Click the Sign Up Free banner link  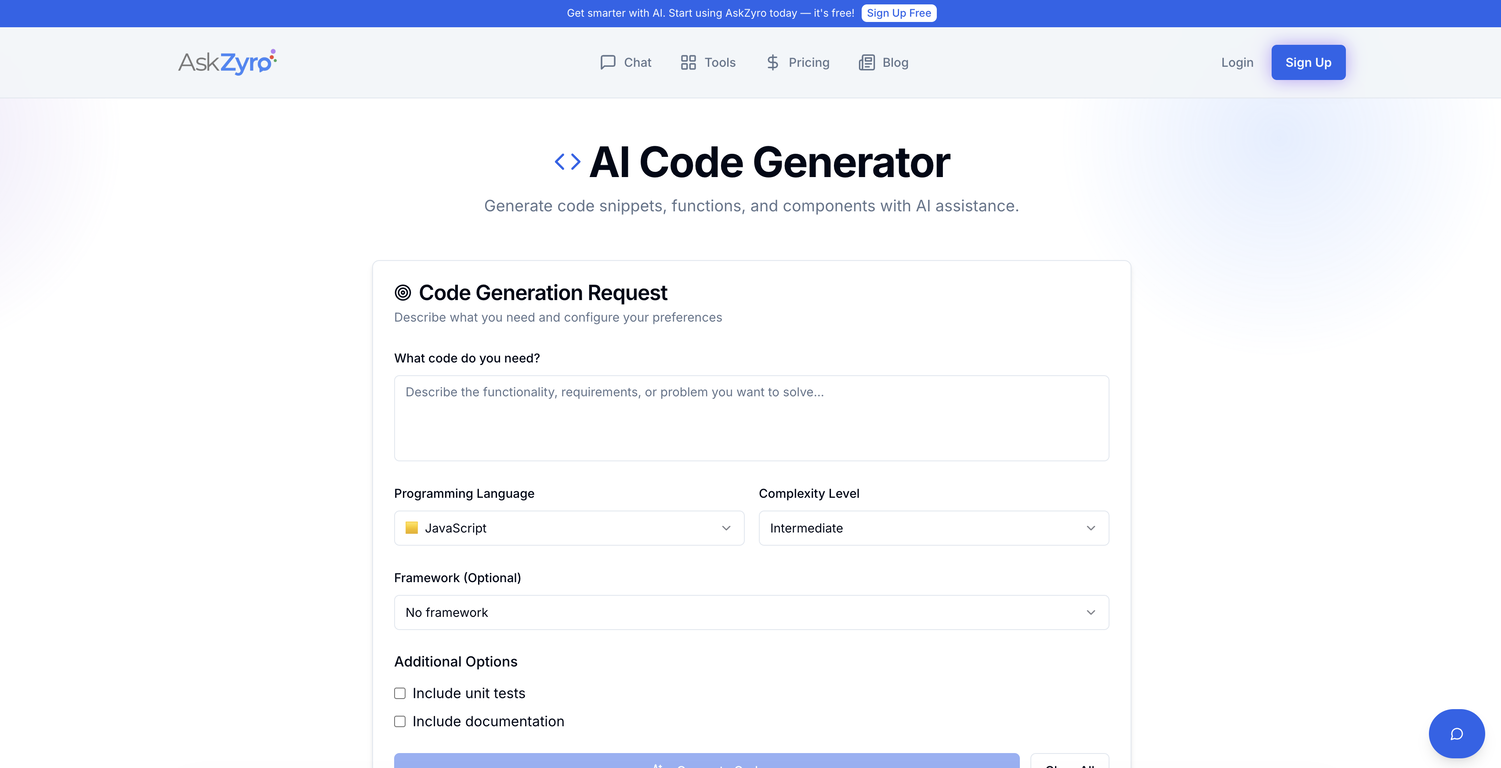(898, 13)
